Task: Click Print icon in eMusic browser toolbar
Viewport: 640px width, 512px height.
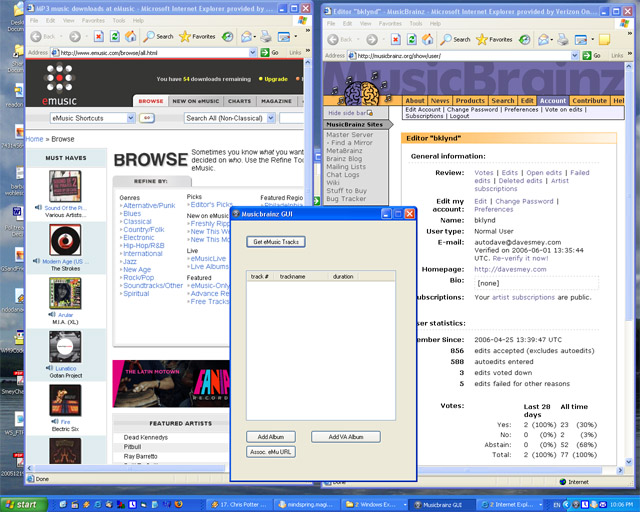Action: click(266, 37)
